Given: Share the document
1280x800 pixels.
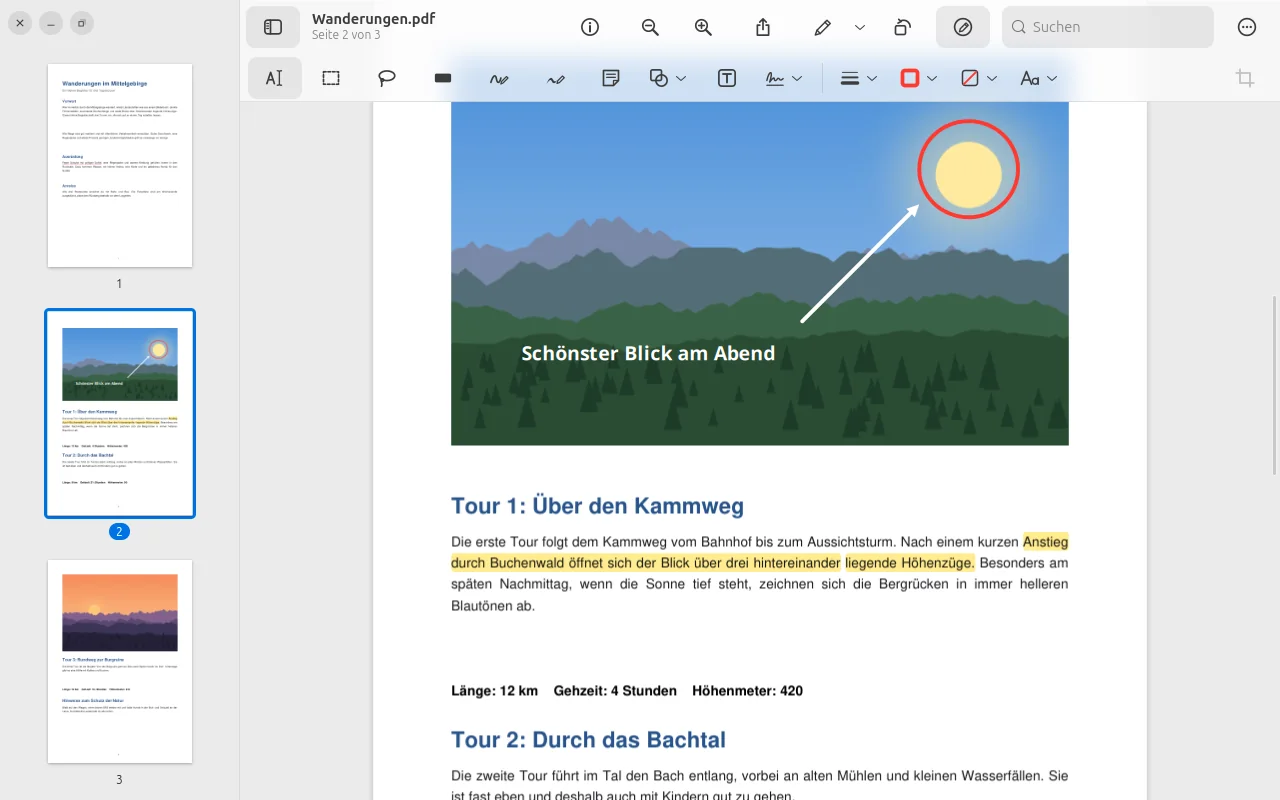Looking at the screenshot, I should pos(763,27).
